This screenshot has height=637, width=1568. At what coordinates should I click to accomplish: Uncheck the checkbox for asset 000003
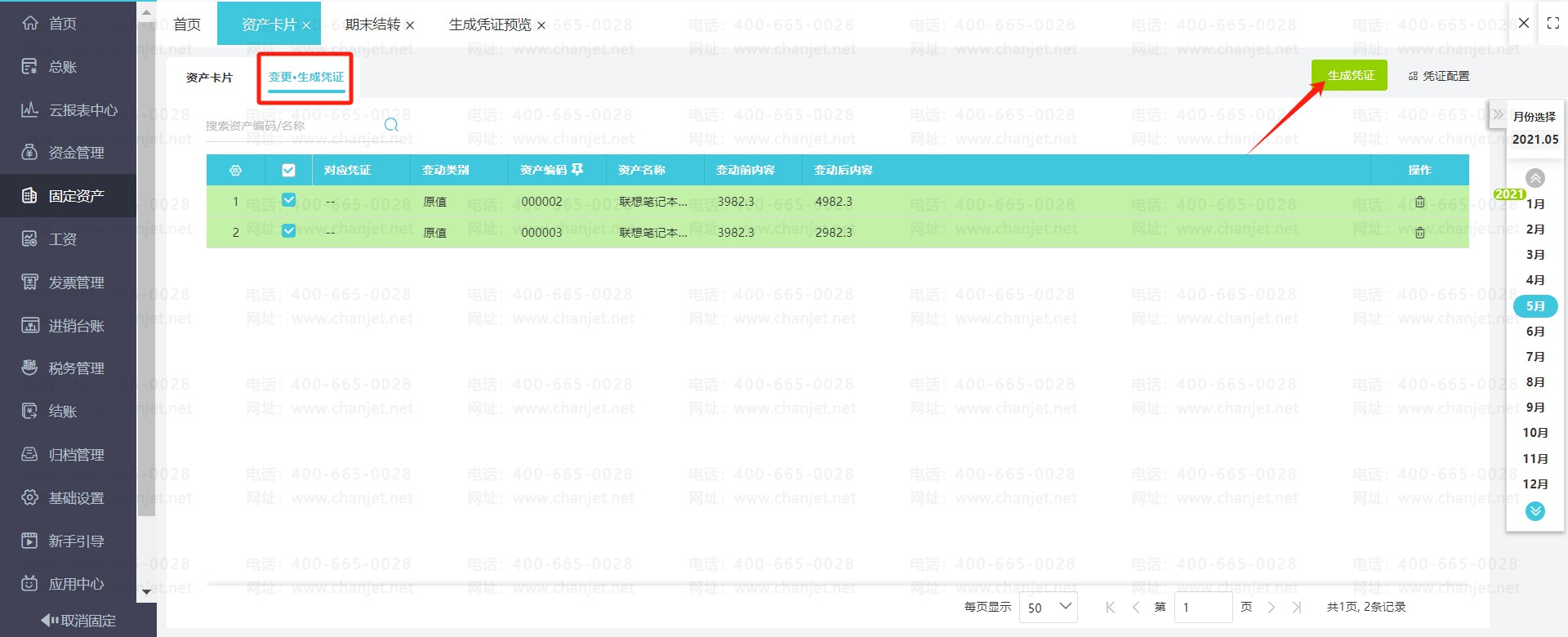pyautogui.click(x=288, y=231)
